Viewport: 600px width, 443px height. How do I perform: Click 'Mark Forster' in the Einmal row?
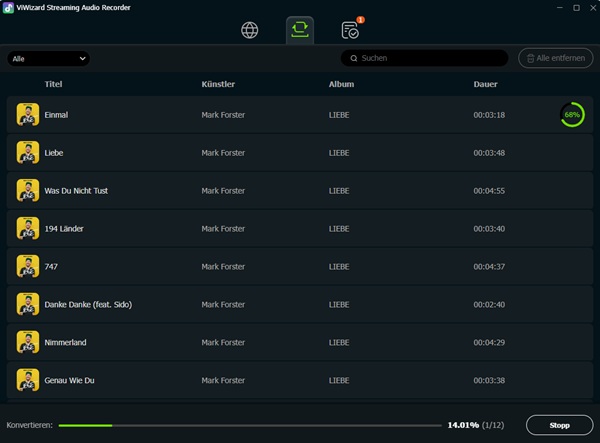click(223, 115)
